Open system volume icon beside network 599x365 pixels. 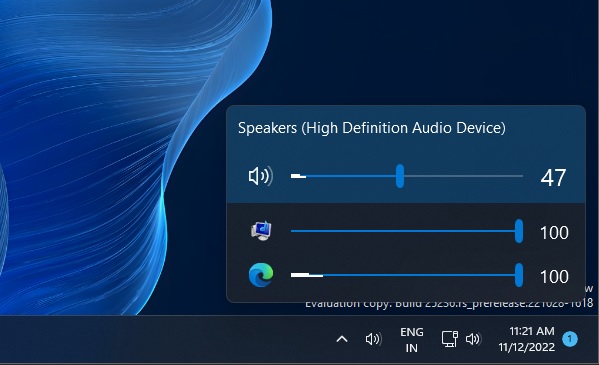(x=473, y=339)
